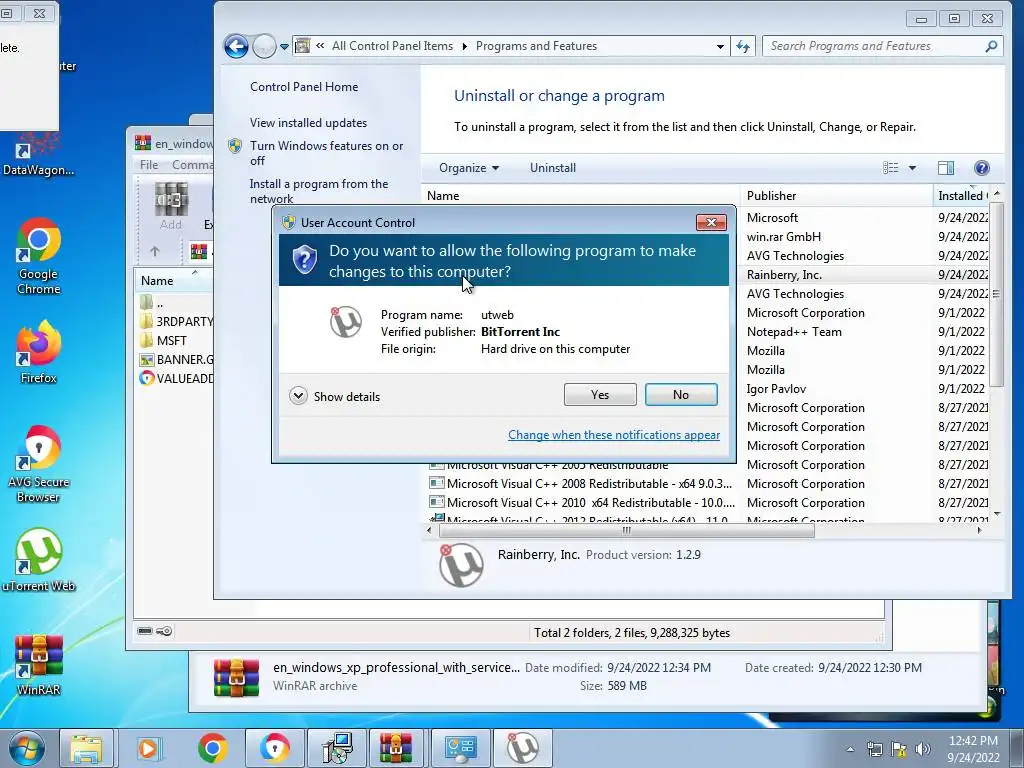Click the UAC shield question icon
Viewport: 1024px width, 768px height.
pyautogui.click(x=304, y=260)
